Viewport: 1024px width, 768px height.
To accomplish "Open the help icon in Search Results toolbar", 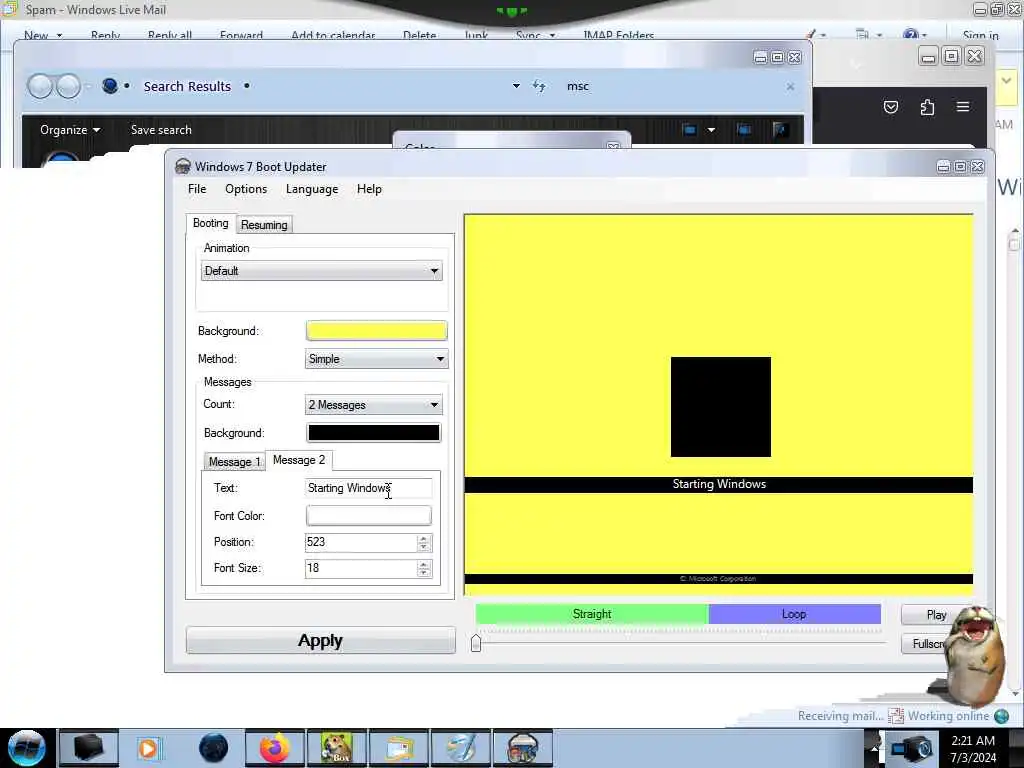I will 780,129.
